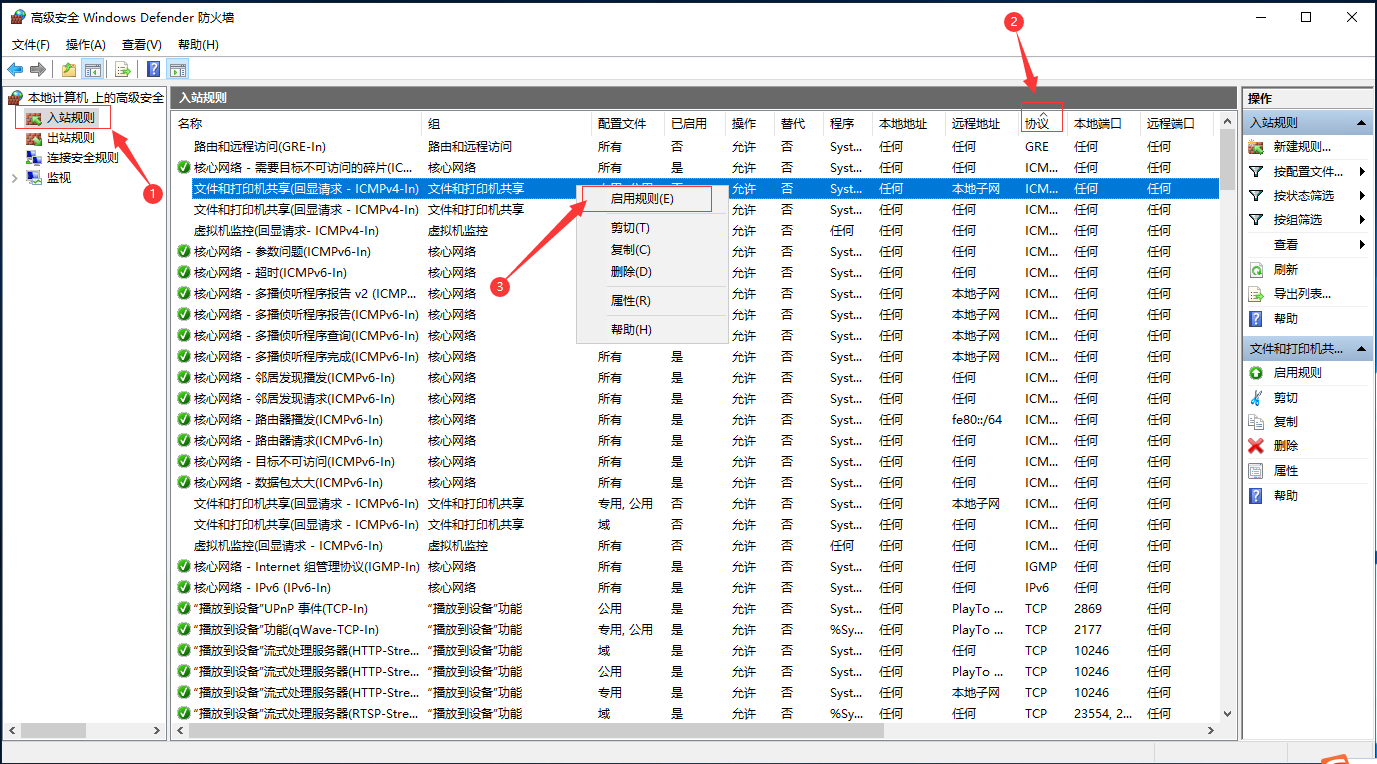
Task: Sort by the 本地端口 column header
Action: (1104, 124)
